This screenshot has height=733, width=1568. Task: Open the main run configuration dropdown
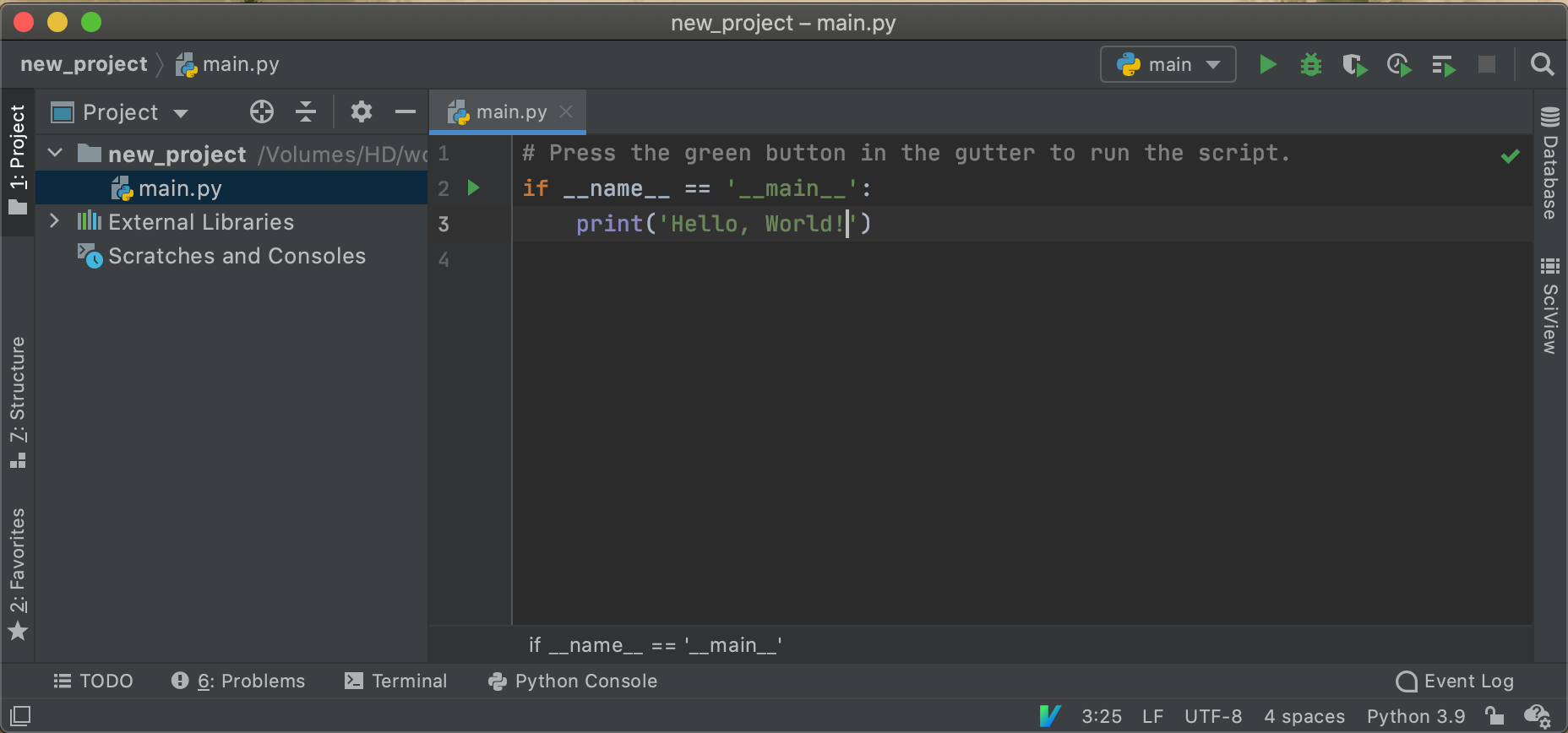tap(1168, 65)
